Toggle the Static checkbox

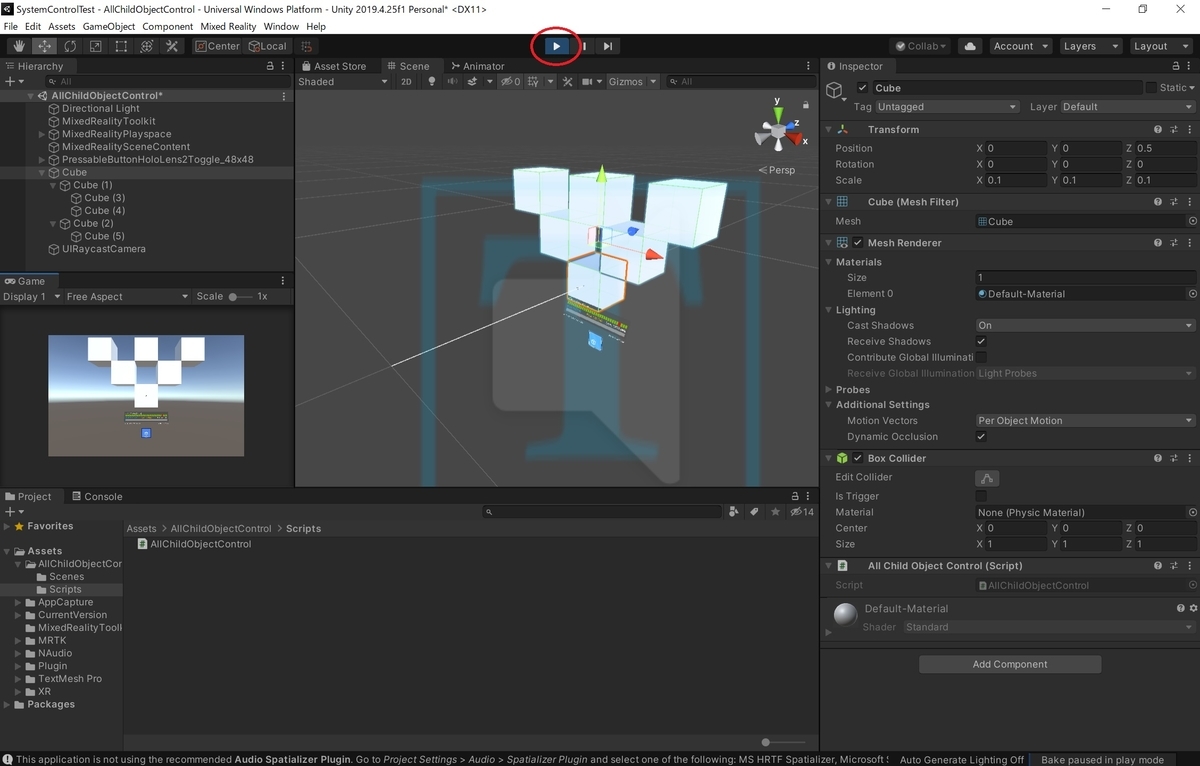coord(1151,88)
